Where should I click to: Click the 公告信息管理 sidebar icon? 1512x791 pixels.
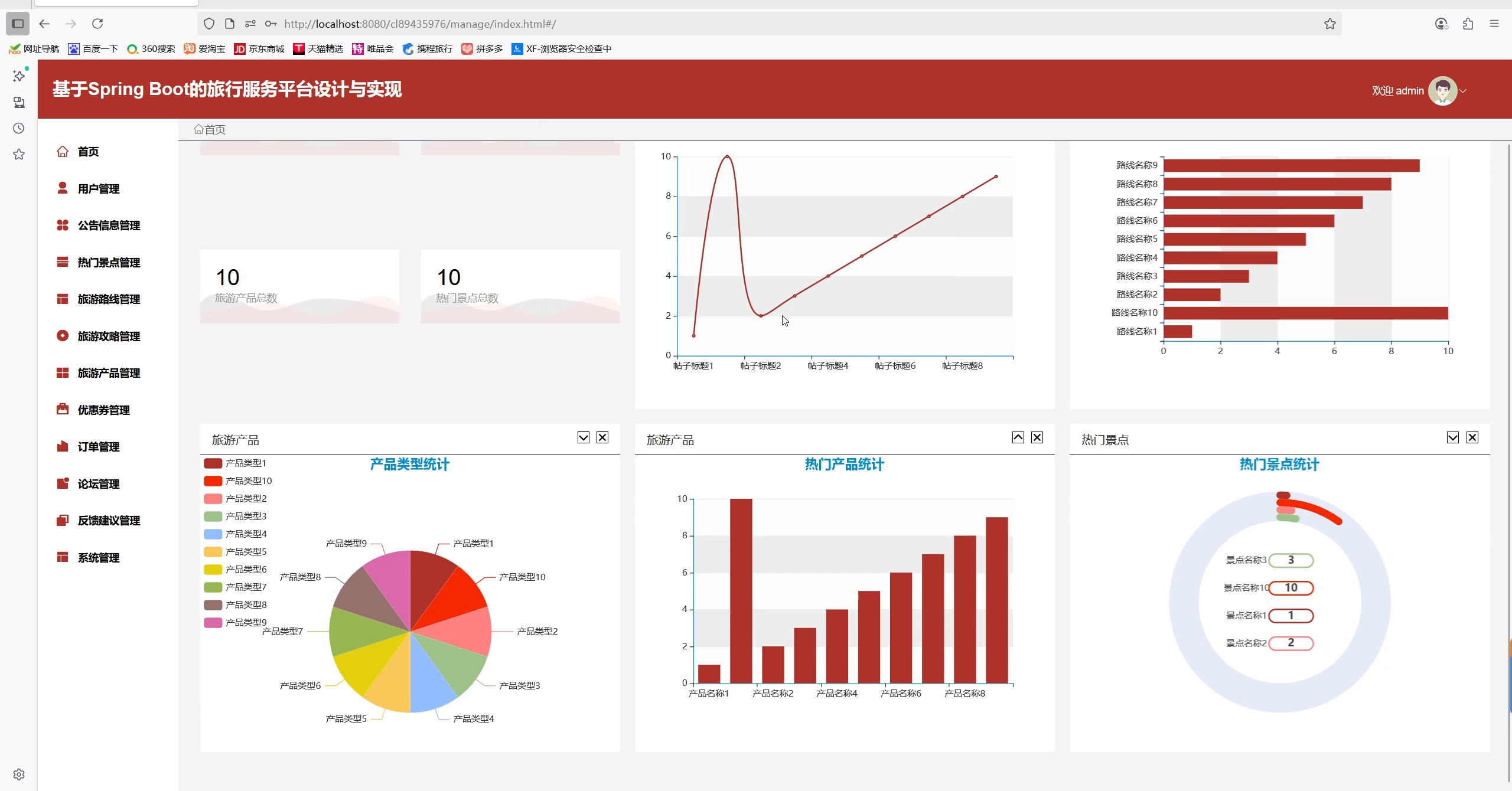point(63,225)
